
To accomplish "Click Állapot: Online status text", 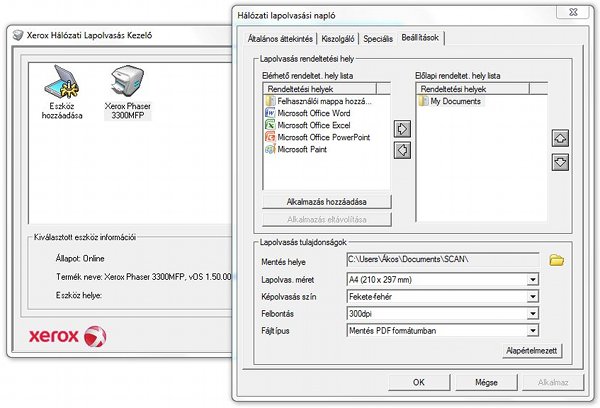I will (x=80, y=259).
